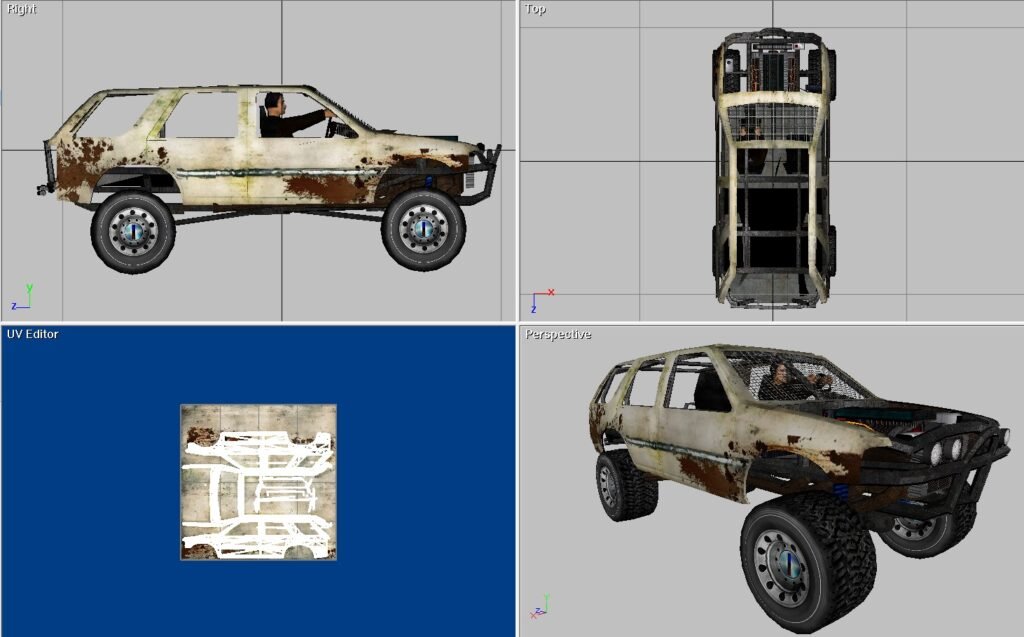Click the rear wheel in Perspective view
Viewport: 1024px width, 637px height.
click(x=624, y=485)
